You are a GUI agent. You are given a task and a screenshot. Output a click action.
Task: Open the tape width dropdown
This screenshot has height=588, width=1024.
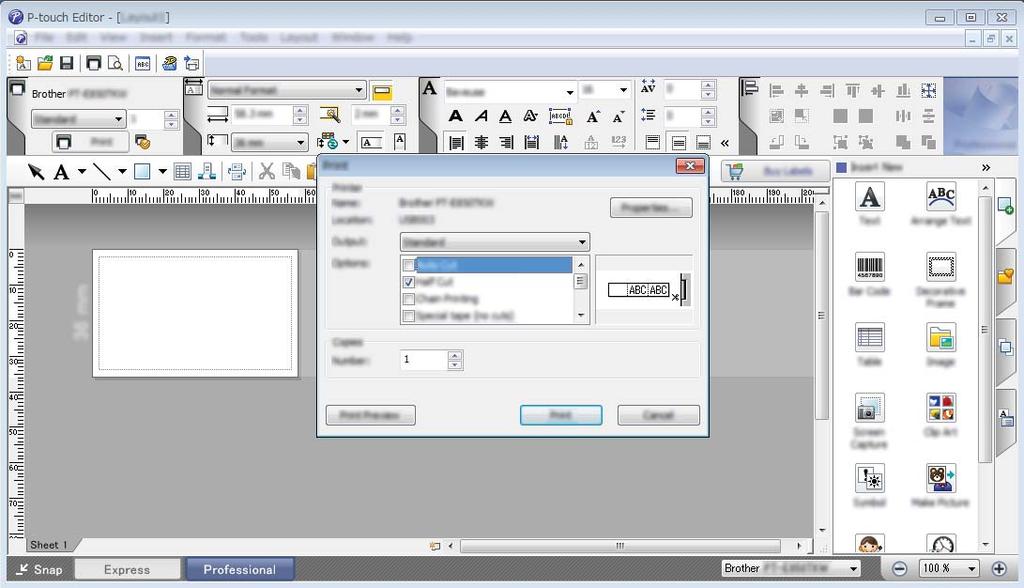click(270, 142)
